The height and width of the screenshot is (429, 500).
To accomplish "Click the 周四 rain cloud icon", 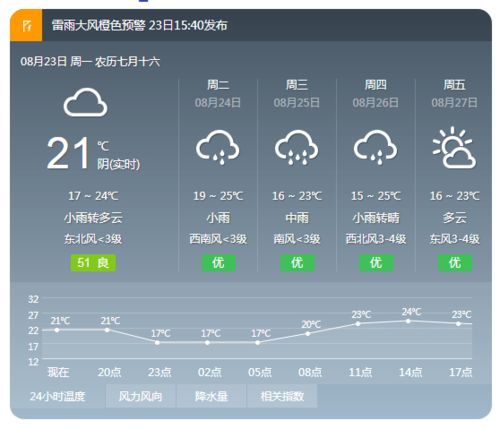I will [376, 147].
